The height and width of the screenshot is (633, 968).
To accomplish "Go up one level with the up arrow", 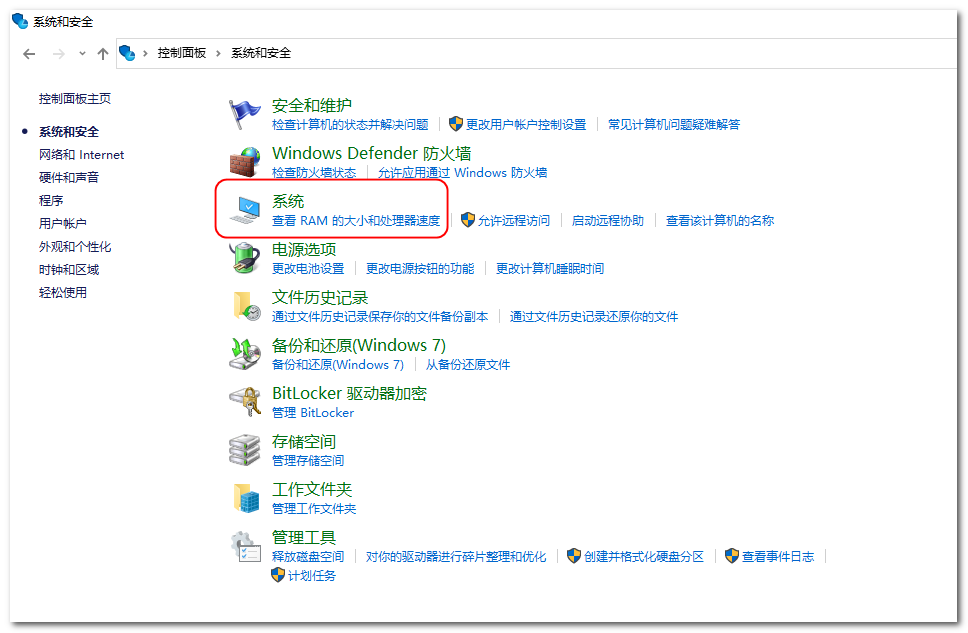I will (102, 53).
